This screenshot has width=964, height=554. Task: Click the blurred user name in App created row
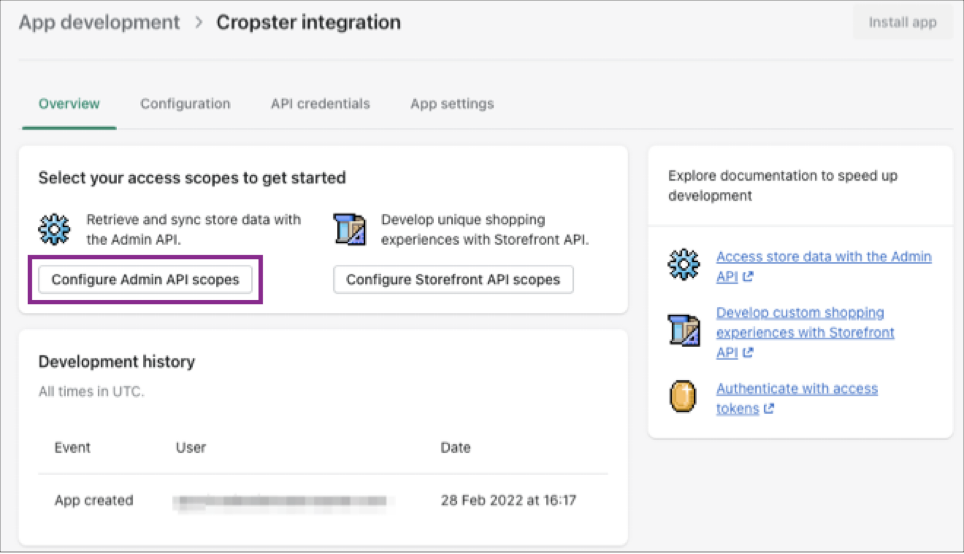(283, 502)
